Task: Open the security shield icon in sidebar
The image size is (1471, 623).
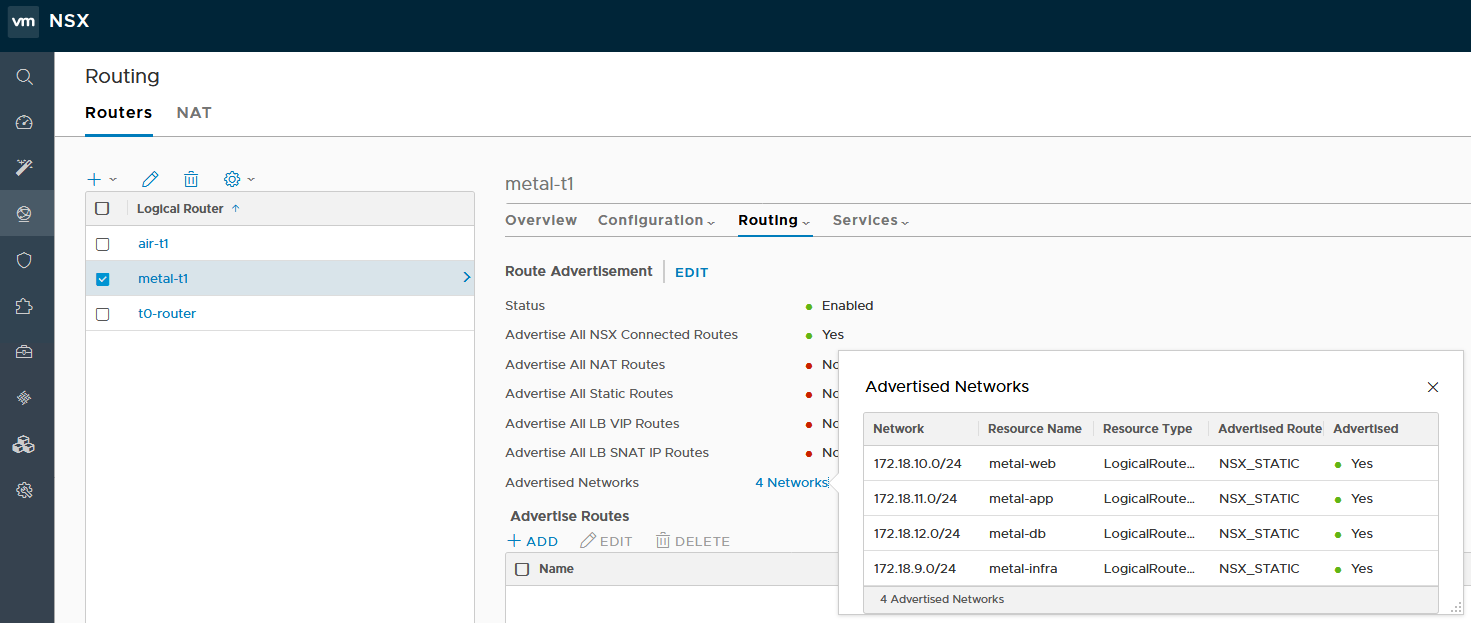Action: pos(25,260)
